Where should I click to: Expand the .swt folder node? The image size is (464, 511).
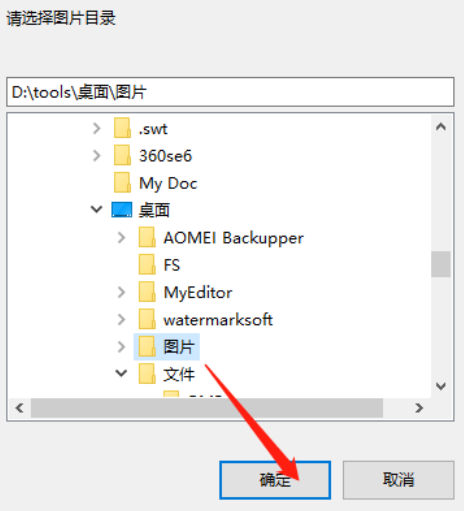(x=97, y=128)
